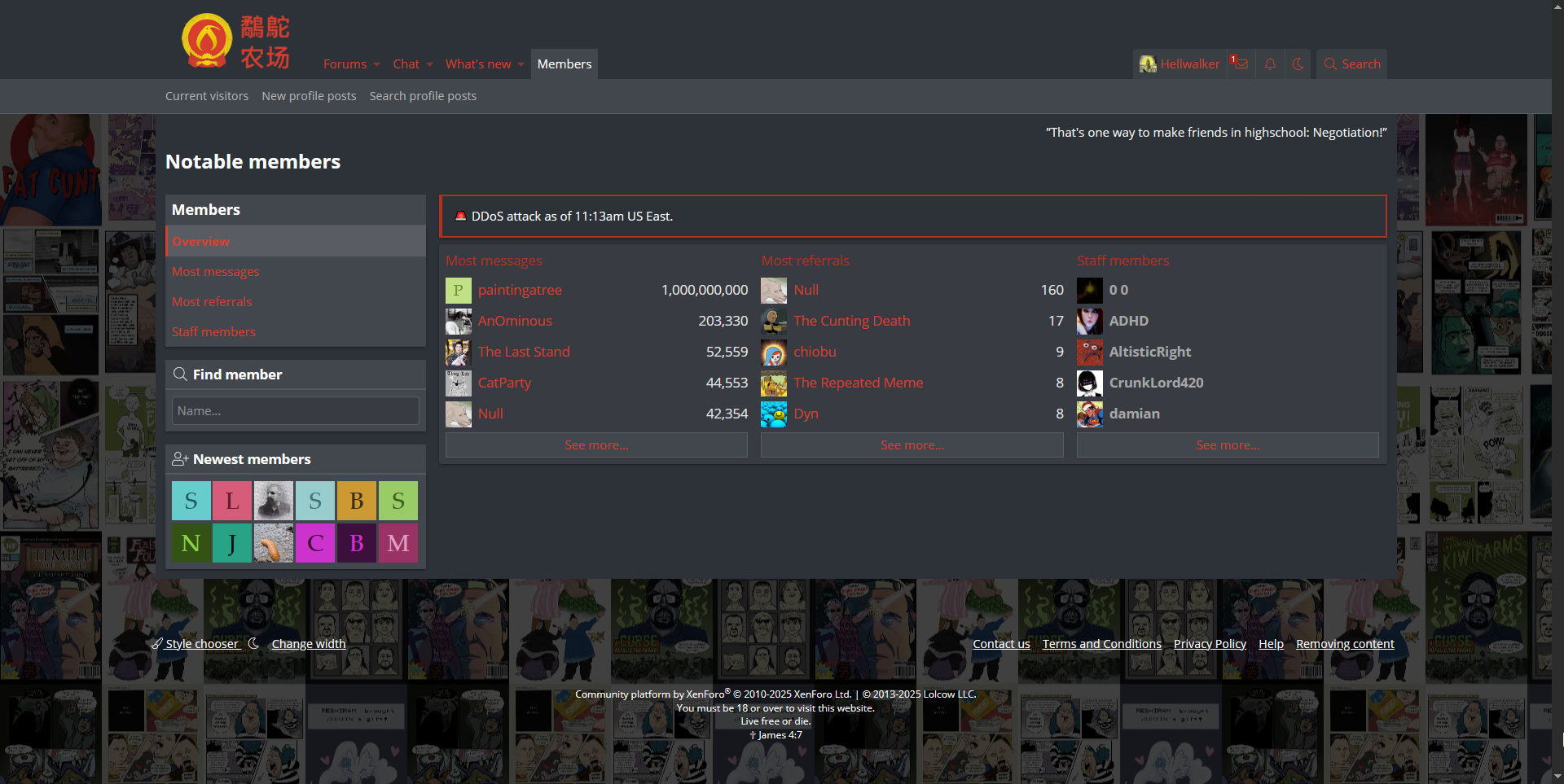Open the Chat navigation item
Viewport: 1564px width, 784px height.
click(x=406, y=64)
